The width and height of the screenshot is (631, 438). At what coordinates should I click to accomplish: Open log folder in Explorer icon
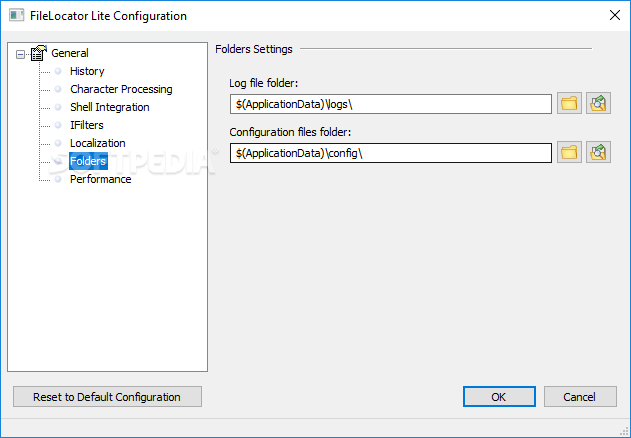[598, 103]
